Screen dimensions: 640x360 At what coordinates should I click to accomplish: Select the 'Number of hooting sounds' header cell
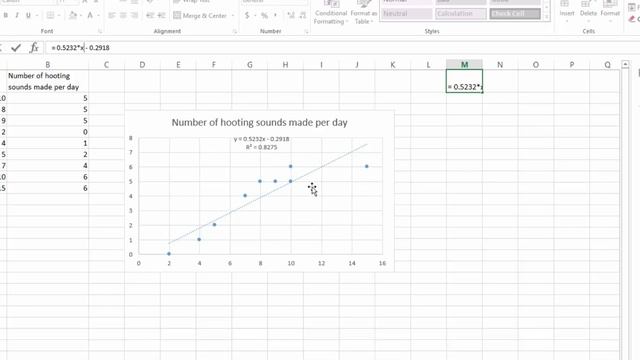[47, 81]
